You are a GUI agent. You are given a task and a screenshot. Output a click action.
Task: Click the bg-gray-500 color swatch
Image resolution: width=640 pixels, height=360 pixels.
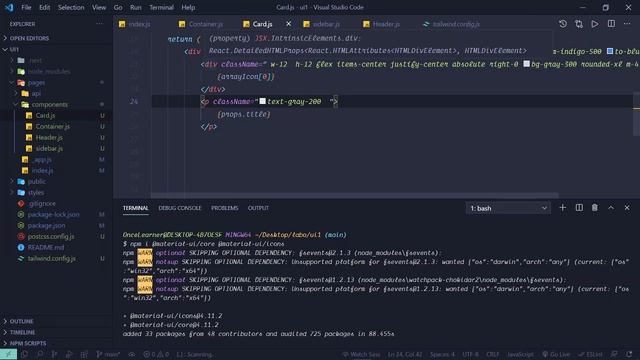click(x=527, y=64)
